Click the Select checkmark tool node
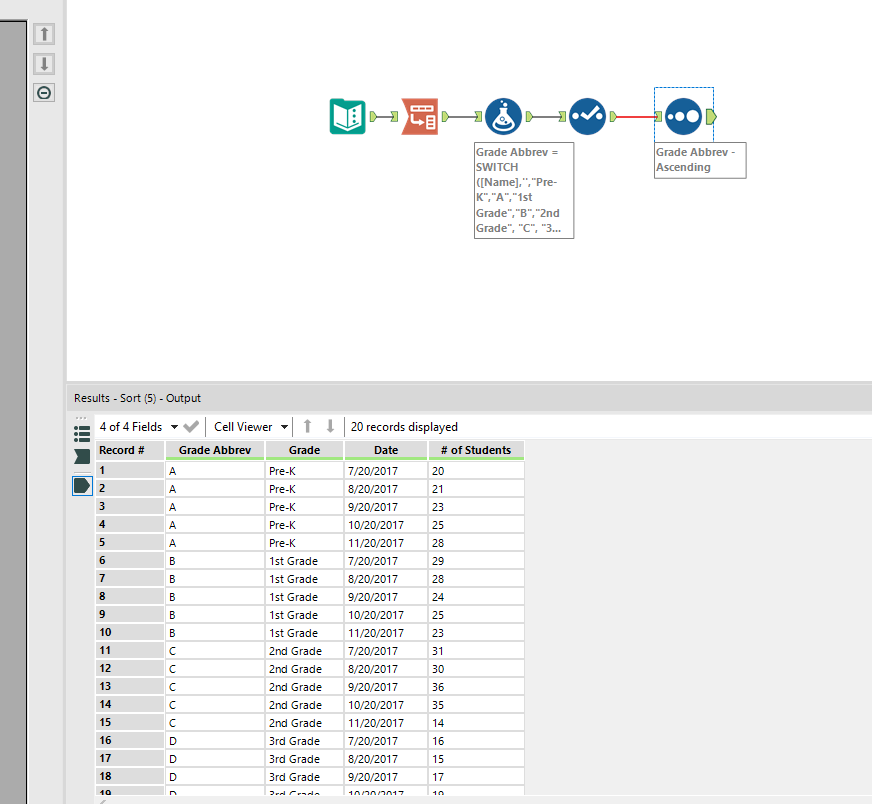This screenshot has width=872, height=804. pyautogui.click(x=587, y=117)
